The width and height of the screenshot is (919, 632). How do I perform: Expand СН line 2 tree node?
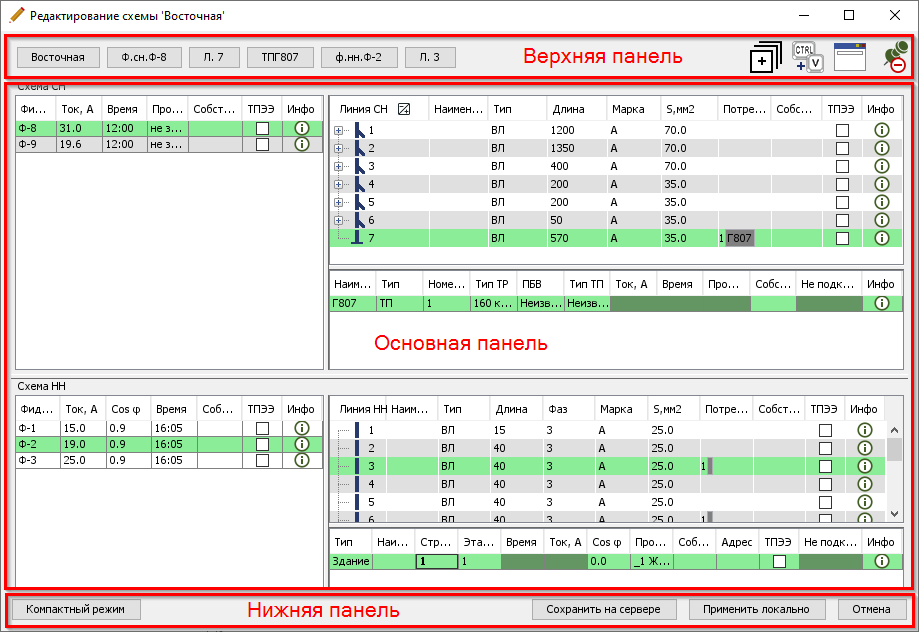339,148
